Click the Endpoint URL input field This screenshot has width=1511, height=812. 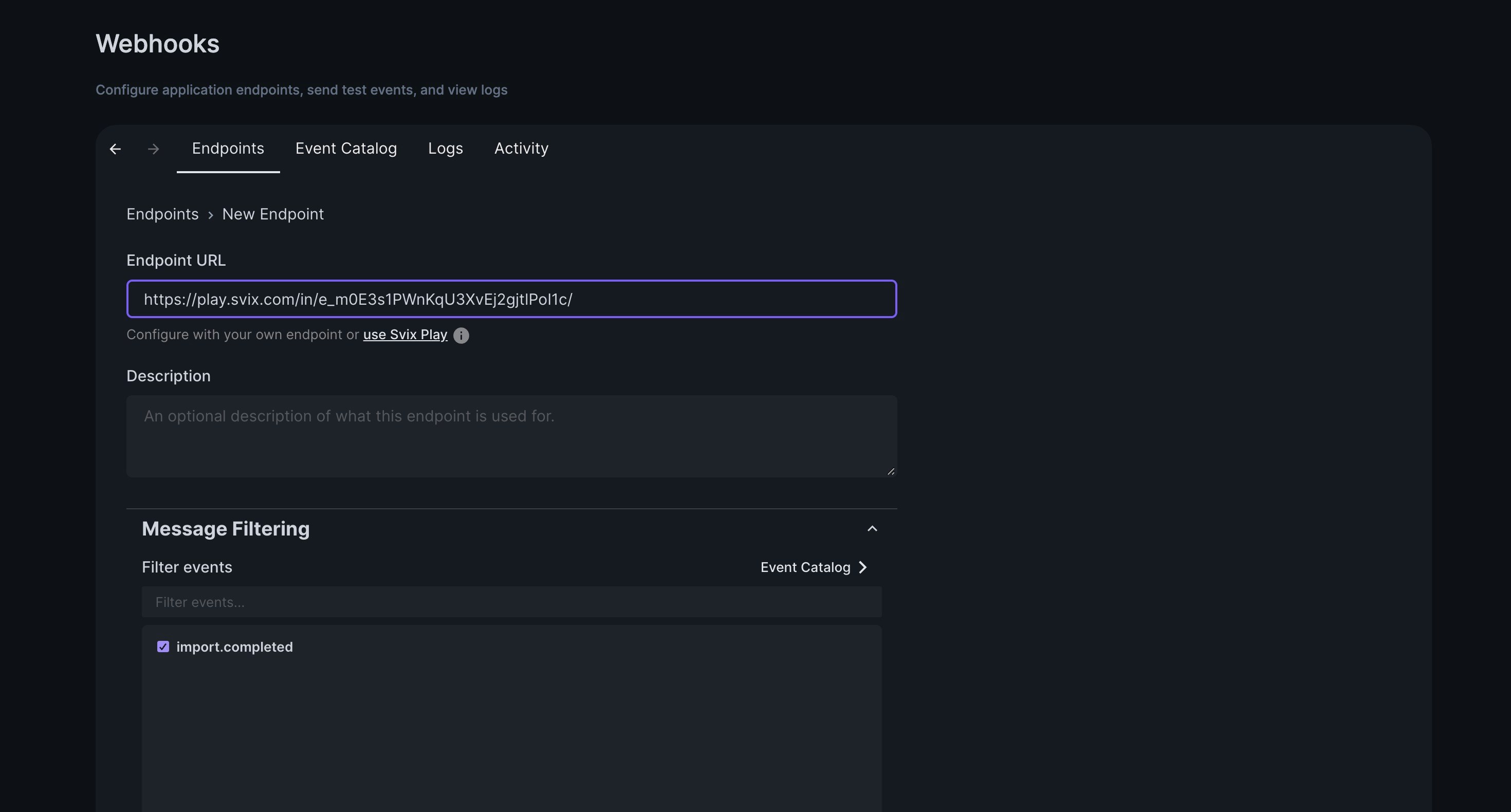tap(511, 299)
